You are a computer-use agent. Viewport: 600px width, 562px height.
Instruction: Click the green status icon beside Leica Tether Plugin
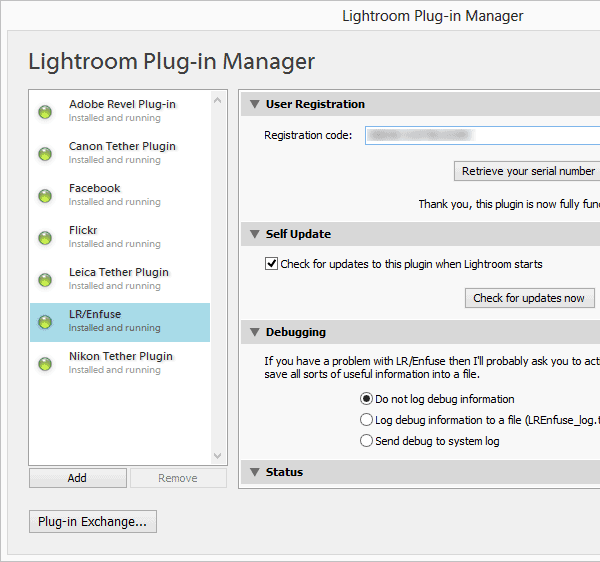(x=45, y=280)
